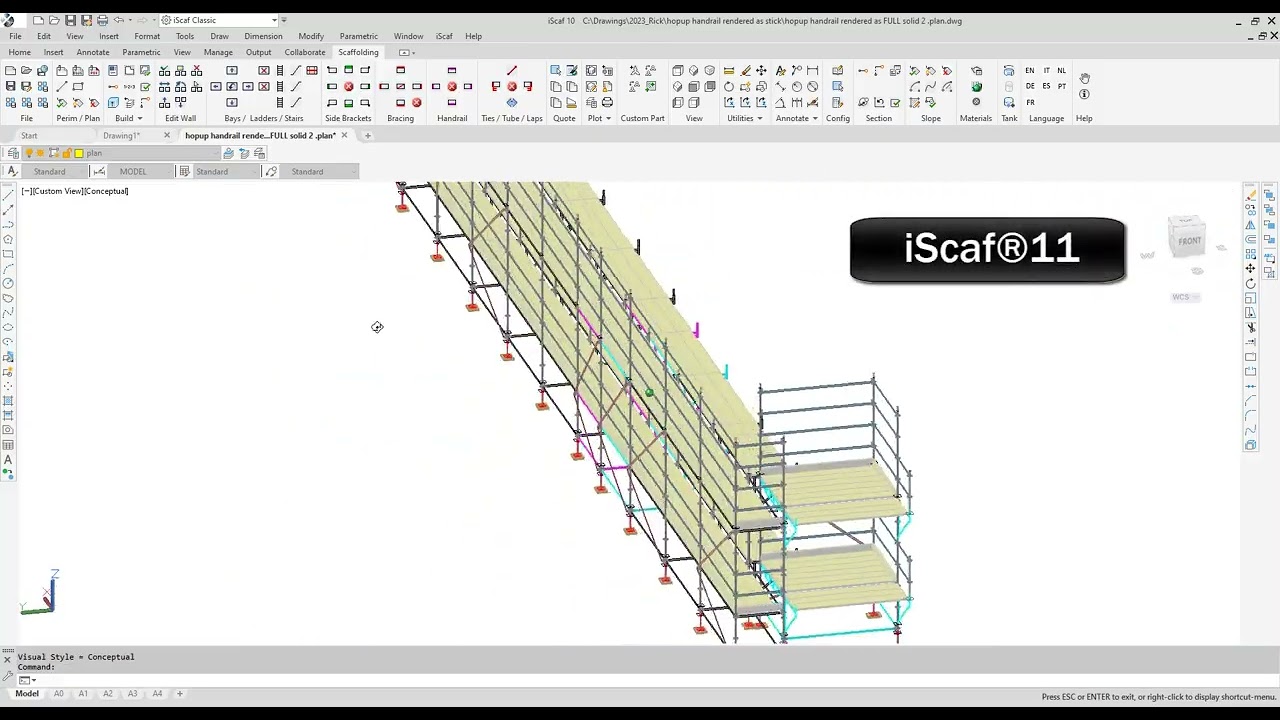Viewport: 1280px width, 720px height.
Task: Click the green materials icon in Materials panel
Action: [x=976, y=86]
